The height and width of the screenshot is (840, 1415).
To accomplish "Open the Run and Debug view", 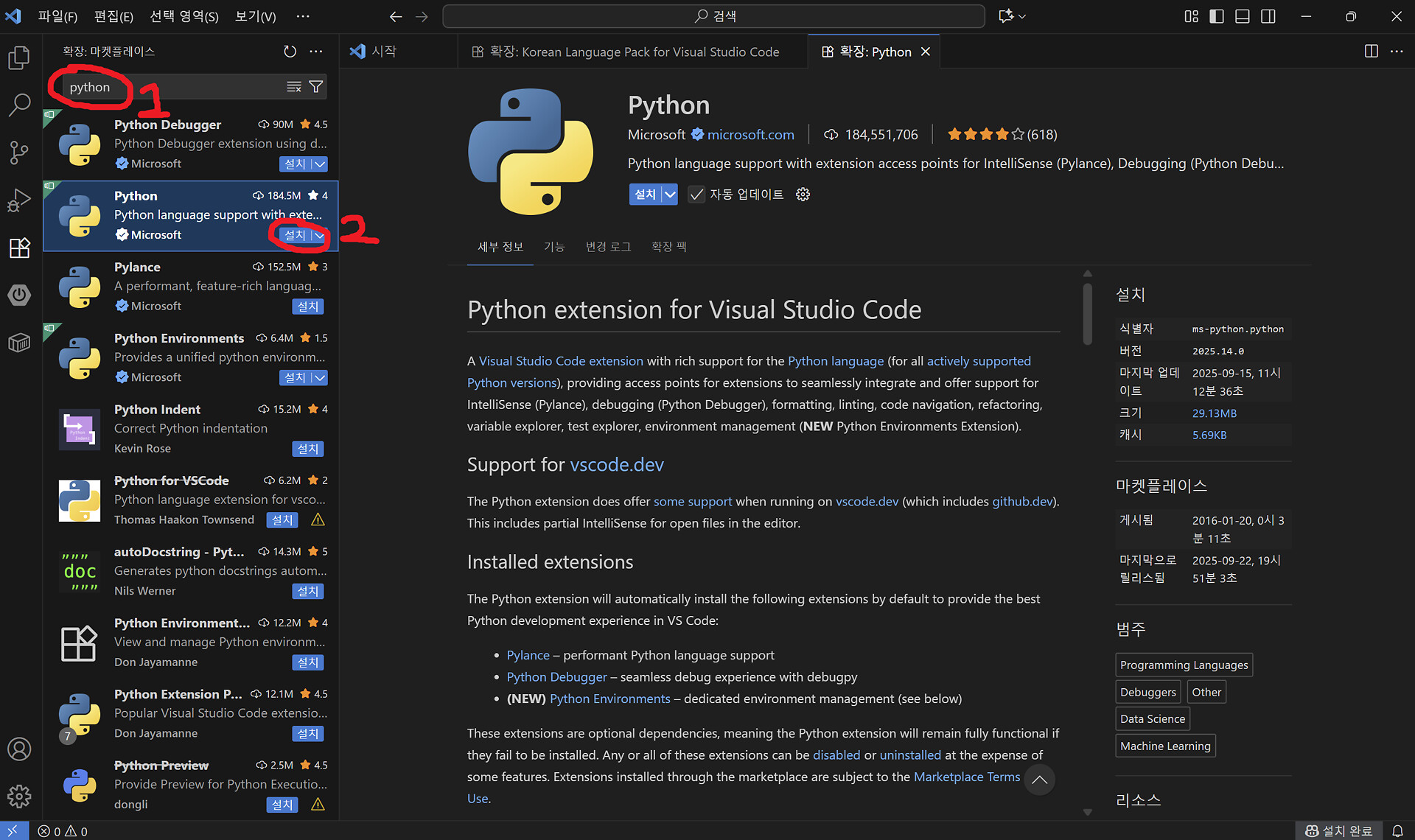I will coord(19,200).
